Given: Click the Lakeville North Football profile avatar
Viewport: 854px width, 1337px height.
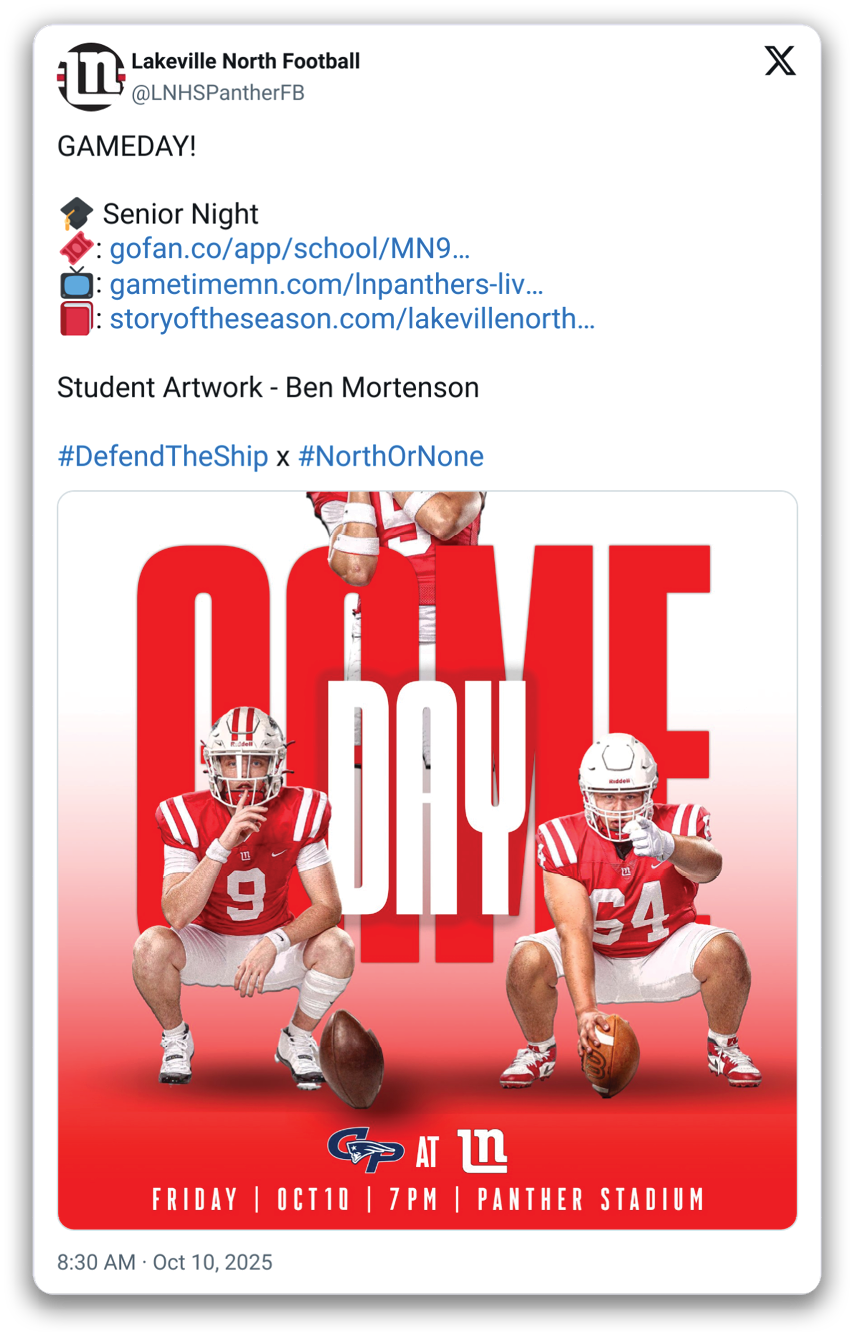Looking at the screenshot, I should pos(91,77).
